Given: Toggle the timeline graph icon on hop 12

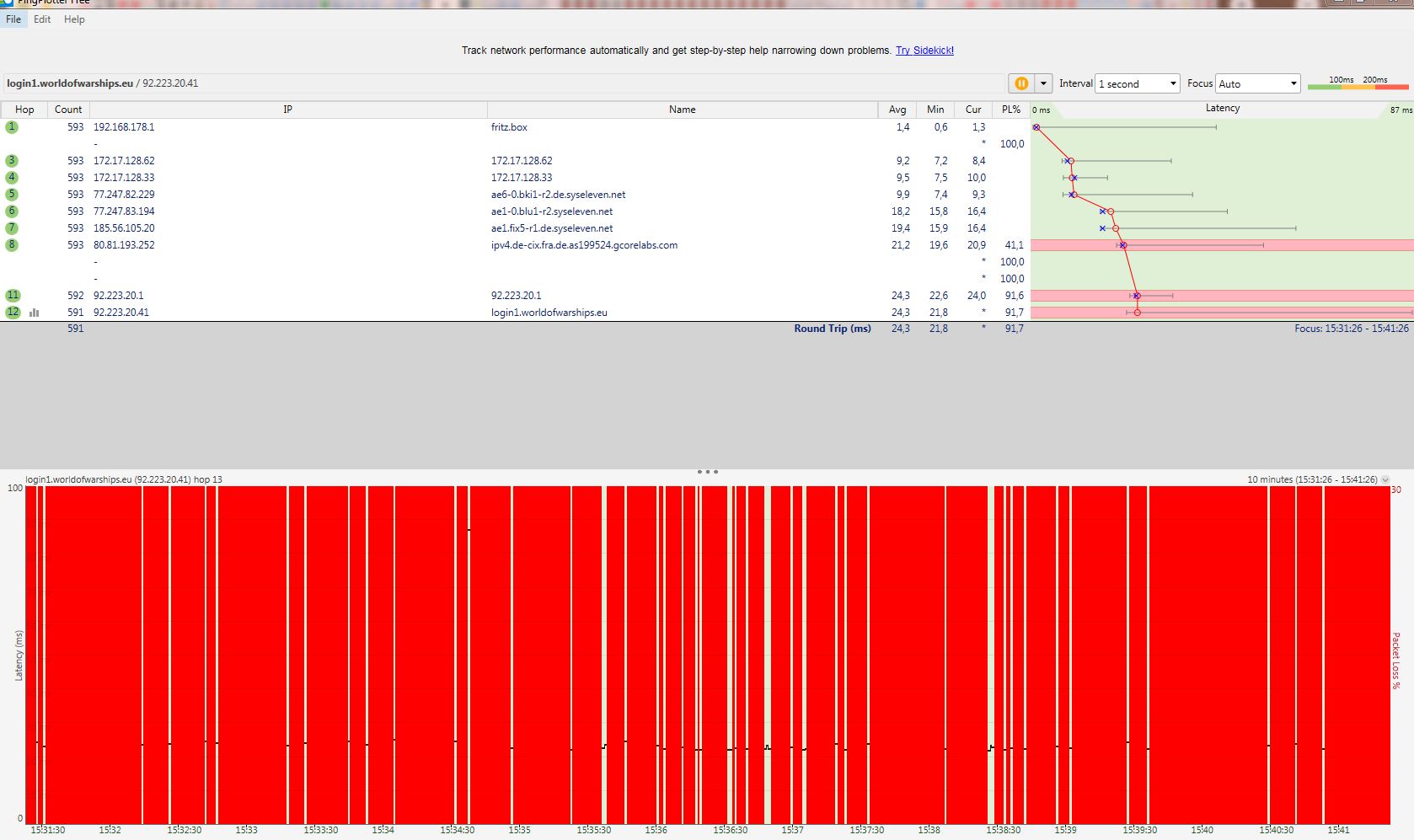Looking at the screenshot, I should tap(35, 313).
